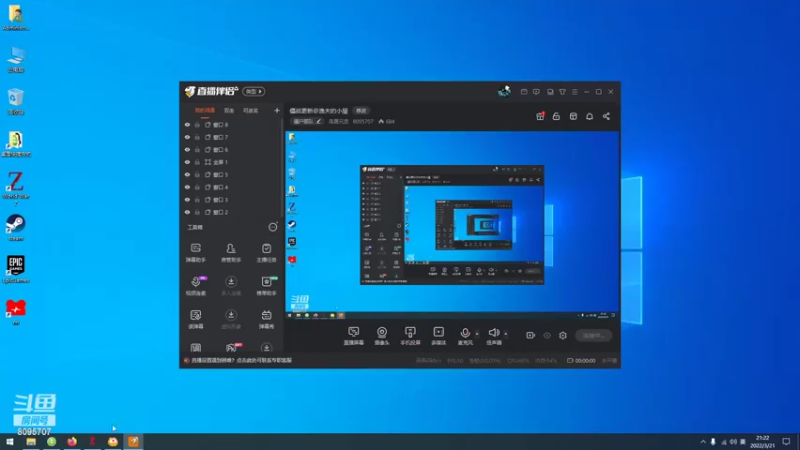Toggle visibility of the 窗口5 source

click(187, 174)
